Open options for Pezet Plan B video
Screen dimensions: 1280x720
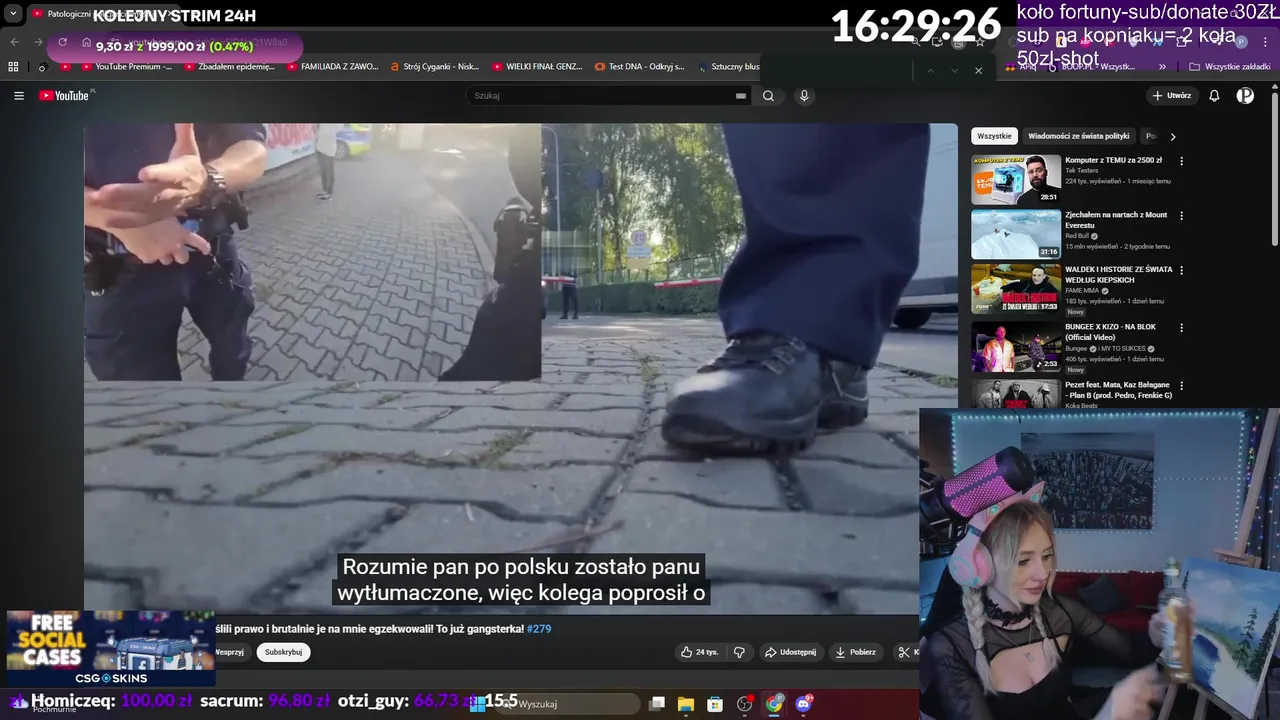pyautogui.click(x=1182, y=386)
